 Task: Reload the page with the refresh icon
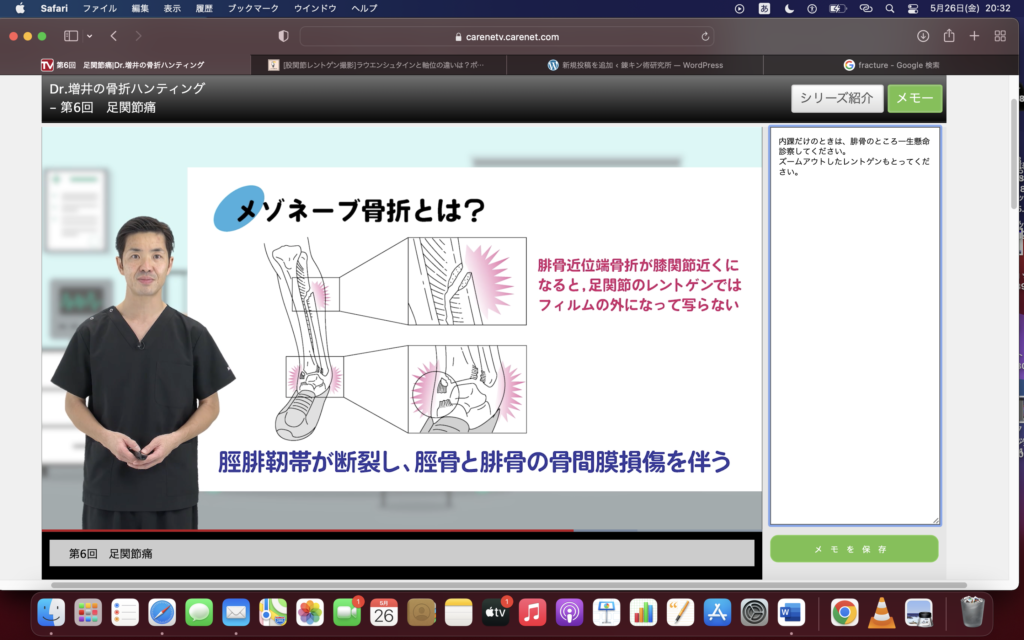click(x=706, y=36)
